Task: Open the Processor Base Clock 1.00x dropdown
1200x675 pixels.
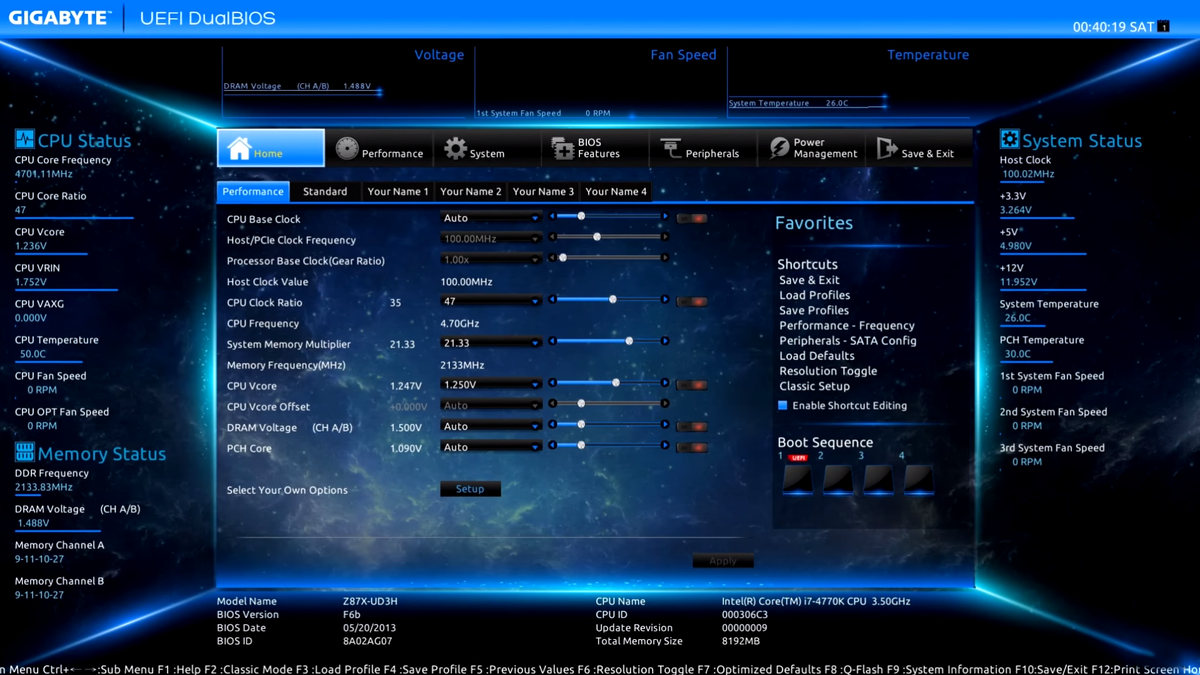Action: tap(491, 260)
